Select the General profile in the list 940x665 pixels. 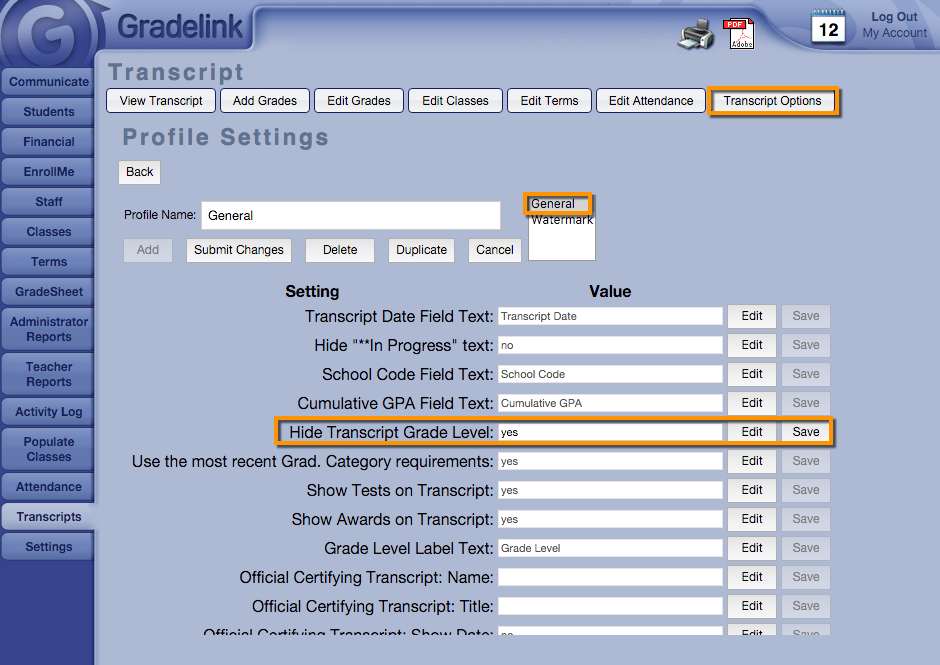point(553,204)
